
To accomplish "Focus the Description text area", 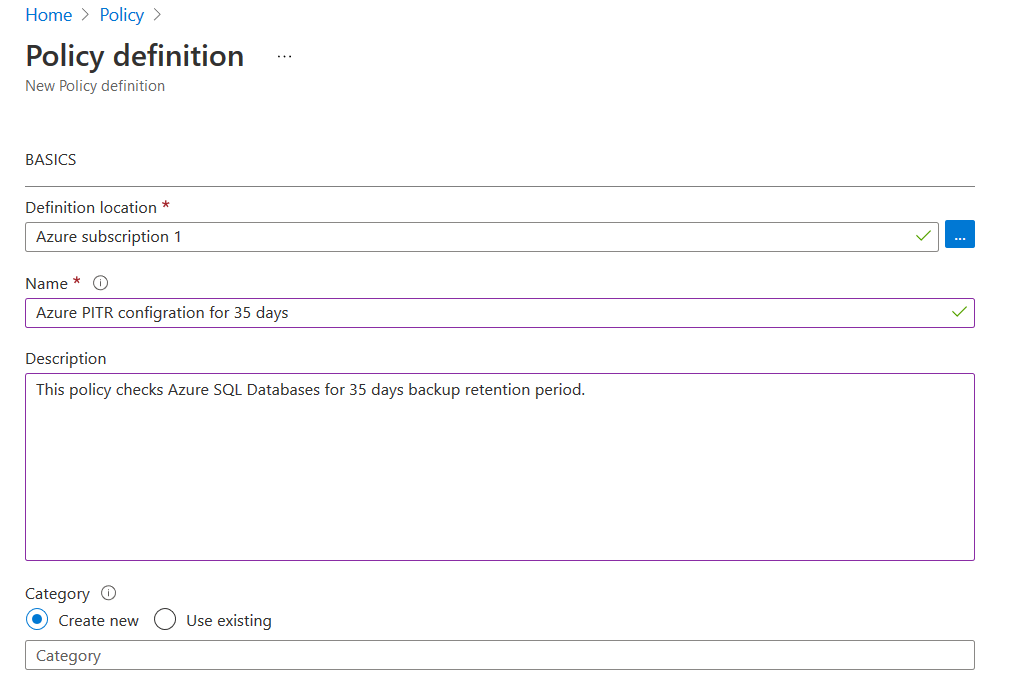I will (x=499, y=467).
